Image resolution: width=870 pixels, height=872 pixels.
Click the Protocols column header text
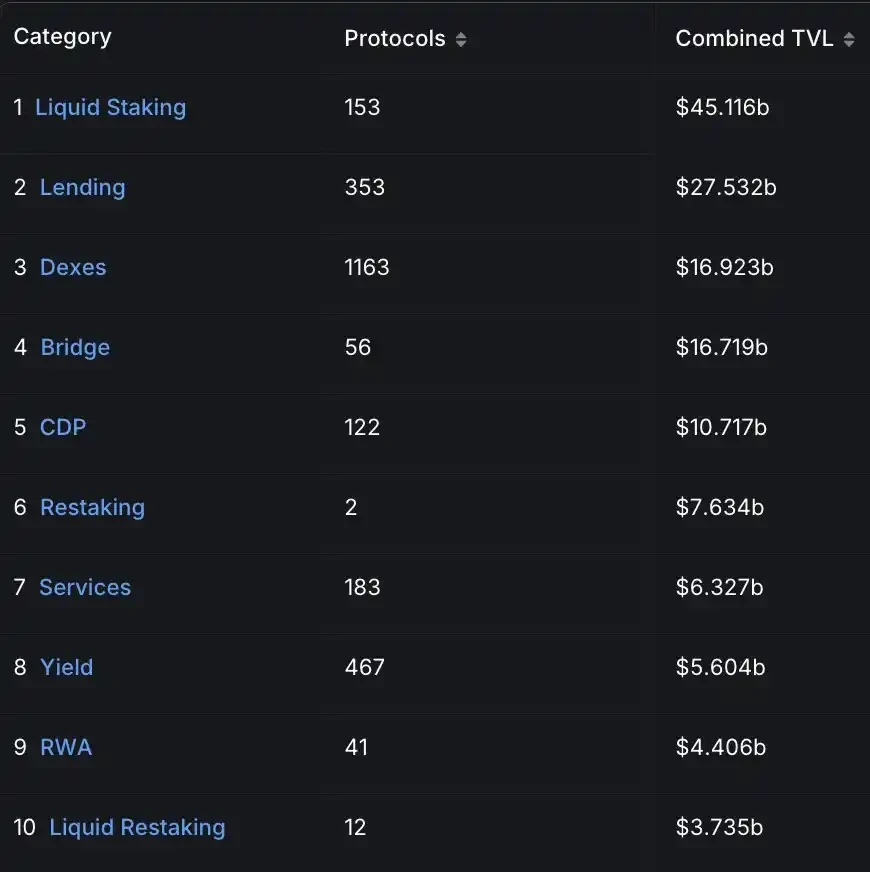coord(394,38)
